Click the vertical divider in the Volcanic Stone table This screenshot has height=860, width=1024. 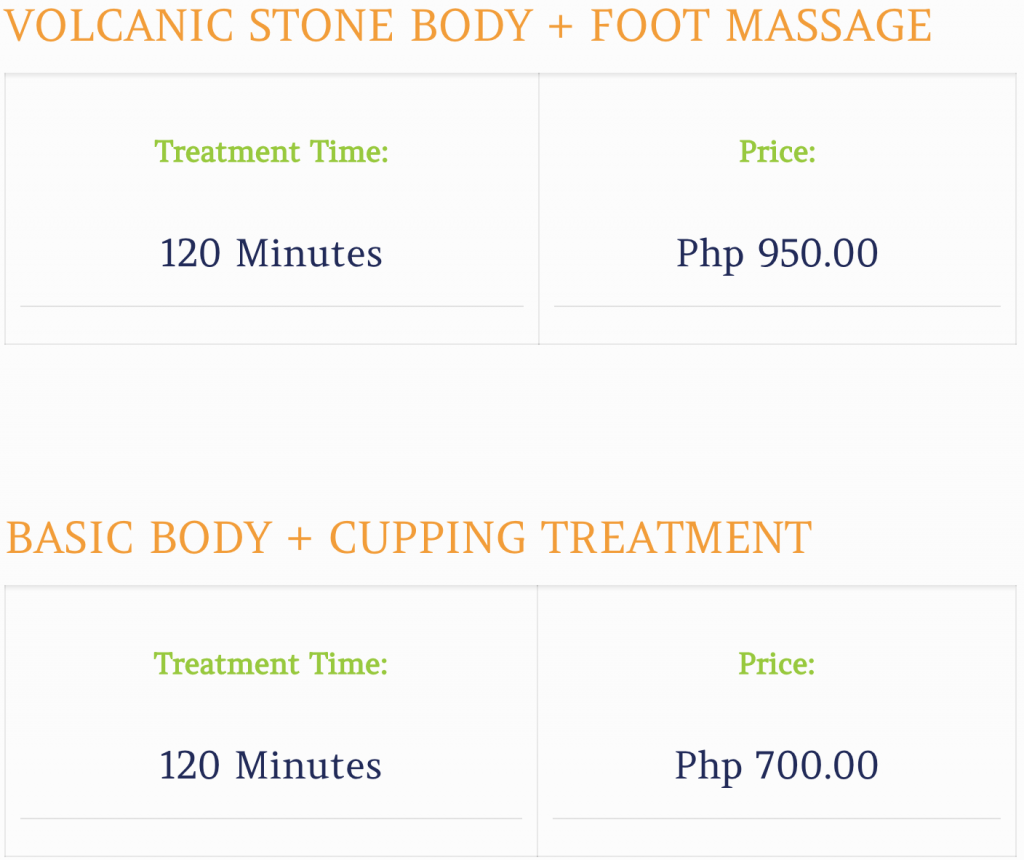[539, 208]
